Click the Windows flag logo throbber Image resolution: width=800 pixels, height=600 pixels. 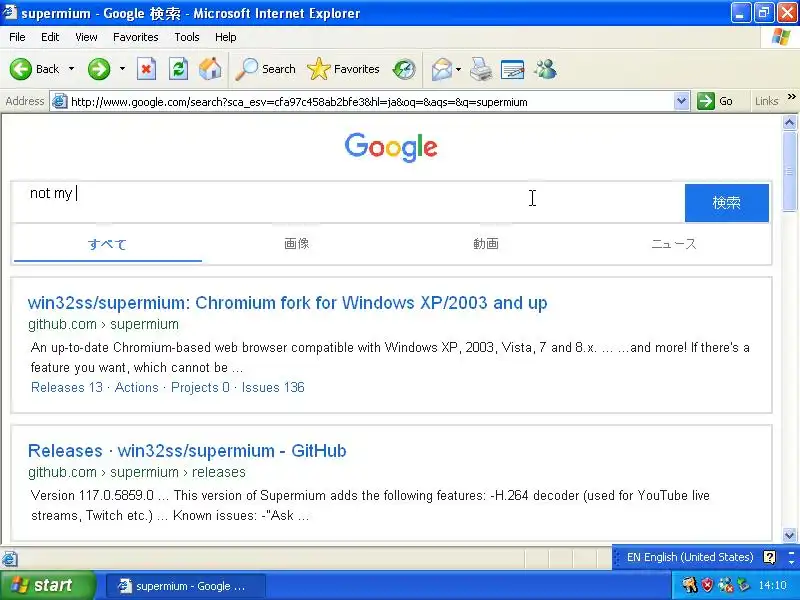coord(781,37)
